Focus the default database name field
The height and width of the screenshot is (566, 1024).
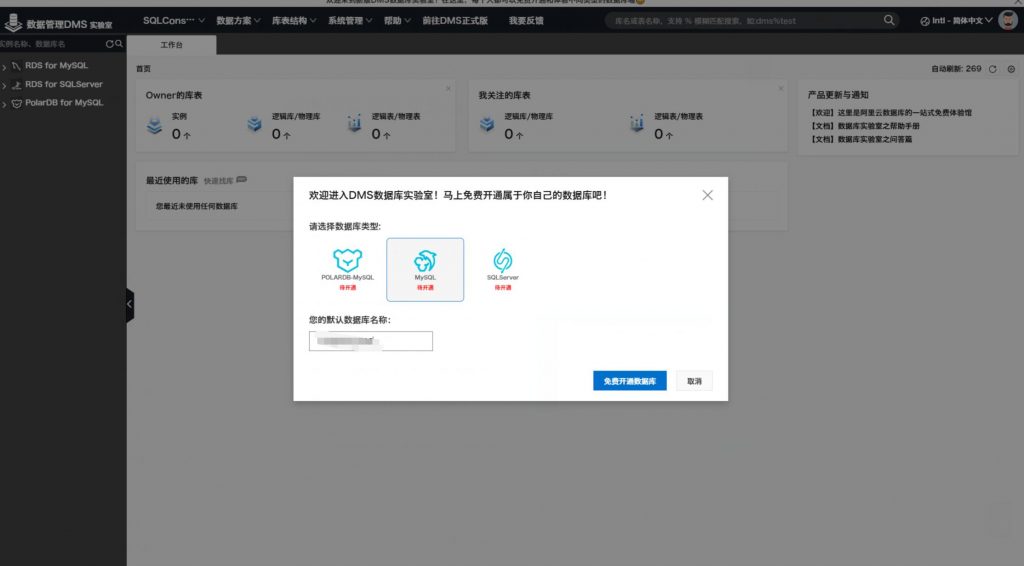[x=370, y=341]
